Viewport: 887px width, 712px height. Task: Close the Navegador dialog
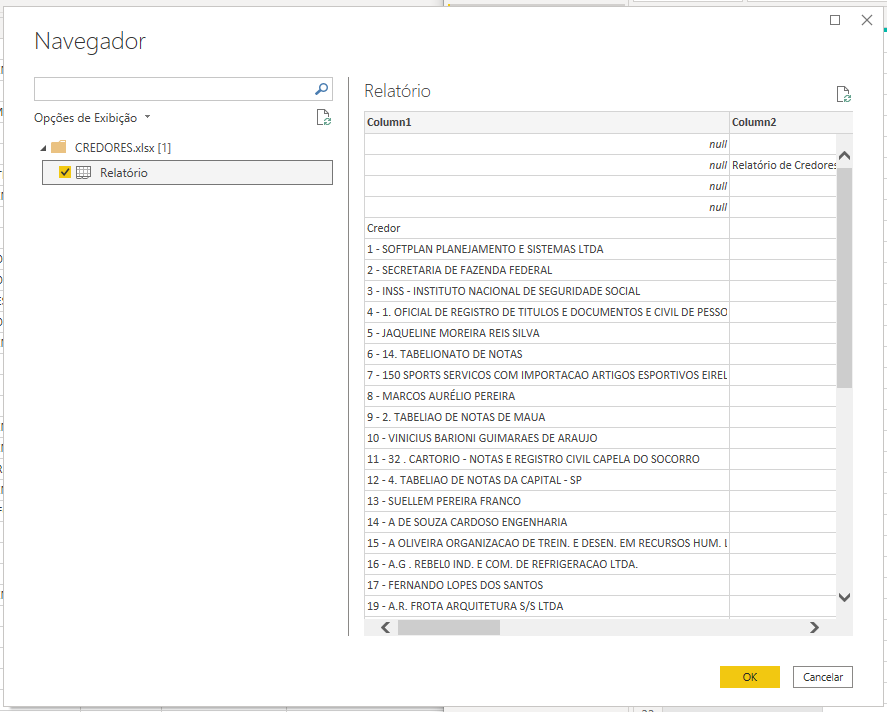point(867,20)
